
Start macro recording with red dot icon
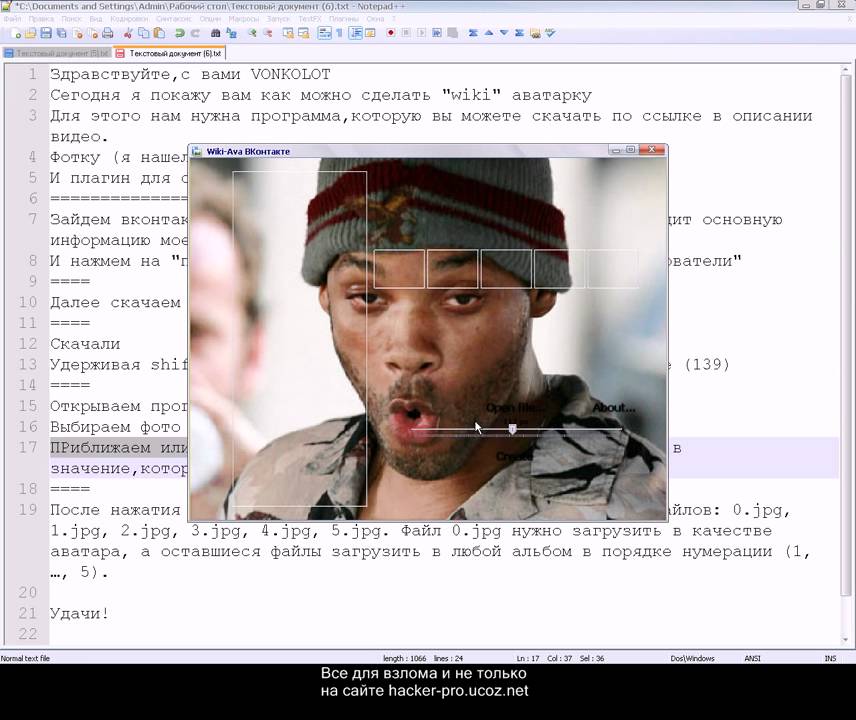coord(390,33)
